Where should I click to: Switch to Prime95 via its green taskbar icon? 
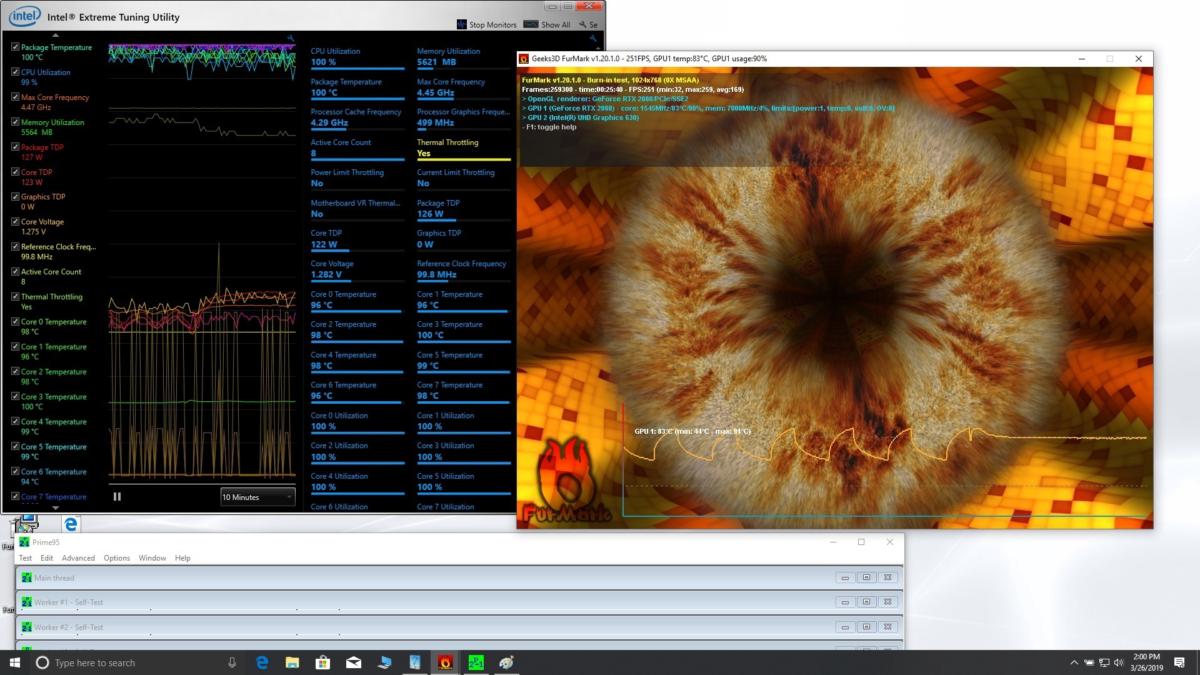click(x=476, y=662)
